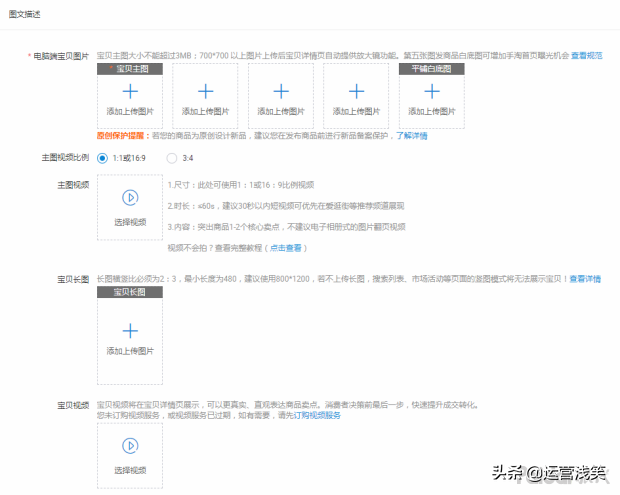Click 选择视频 under 主图视频
This screenshot has height=495, width=620.
(x=130, y=222)
